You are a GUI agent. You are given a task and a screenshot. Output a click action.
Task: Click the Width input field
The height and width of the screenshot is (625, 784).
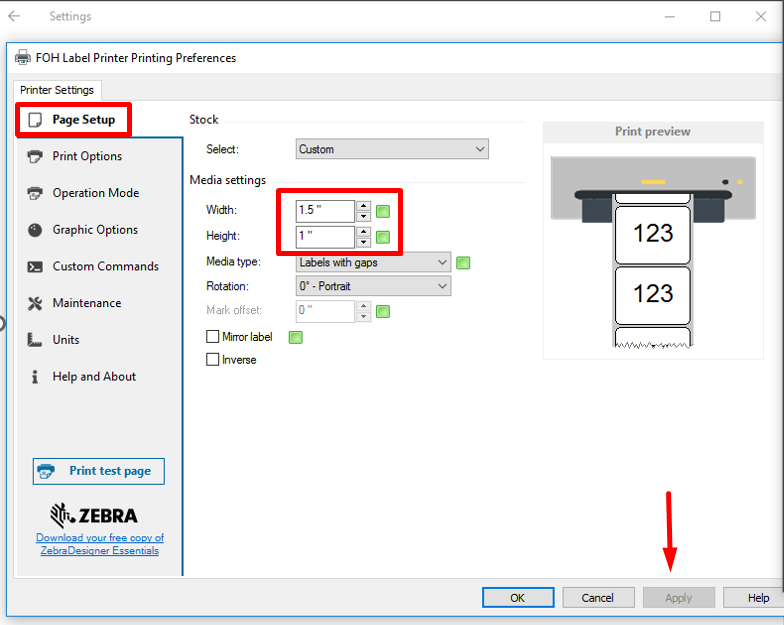[325, 211]
